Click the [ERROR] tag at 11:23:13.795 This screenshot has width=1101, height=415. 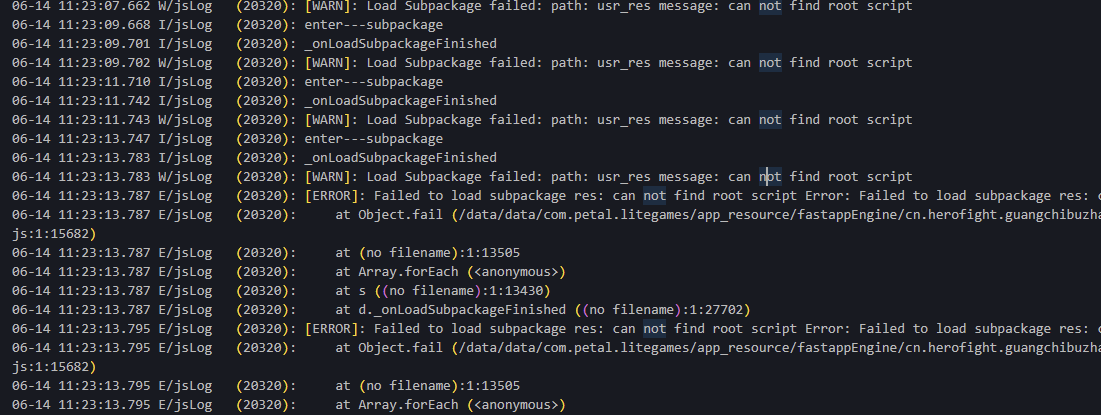335,328
